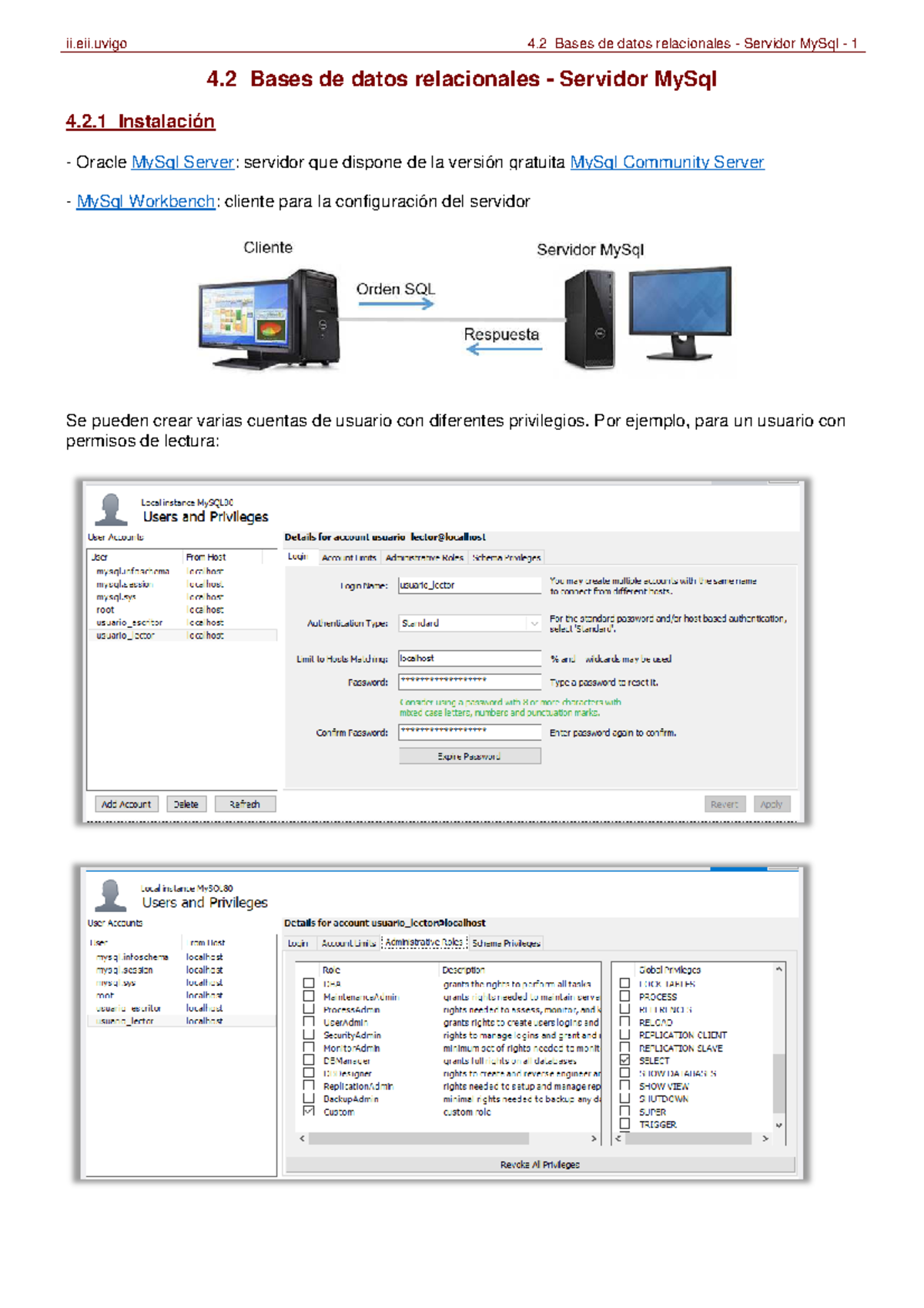The height and width of the screenshot is (1308, 924).
Task: Toggle the MaintenanceAdmin role checkbox
Action: point(309,996)
